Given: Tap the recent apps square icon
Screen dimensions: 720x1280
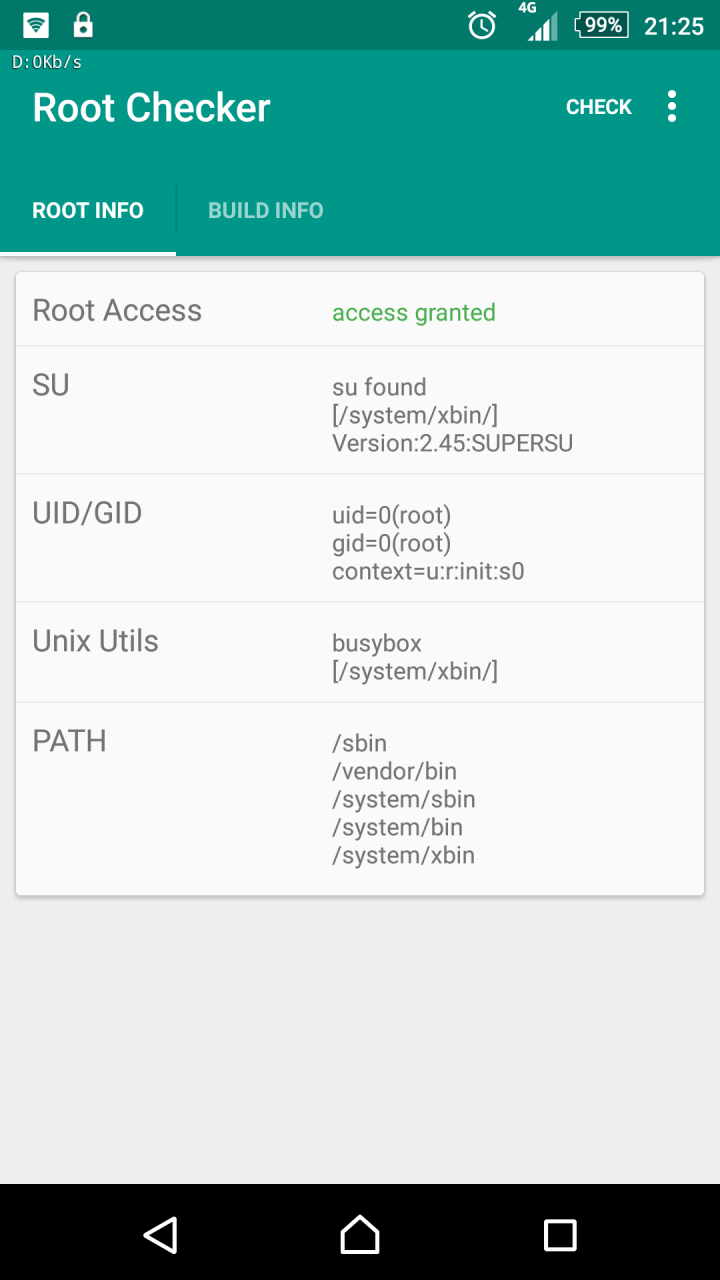Looking at the screenshot, I should pyautogui.click(x=560, y=1235).
